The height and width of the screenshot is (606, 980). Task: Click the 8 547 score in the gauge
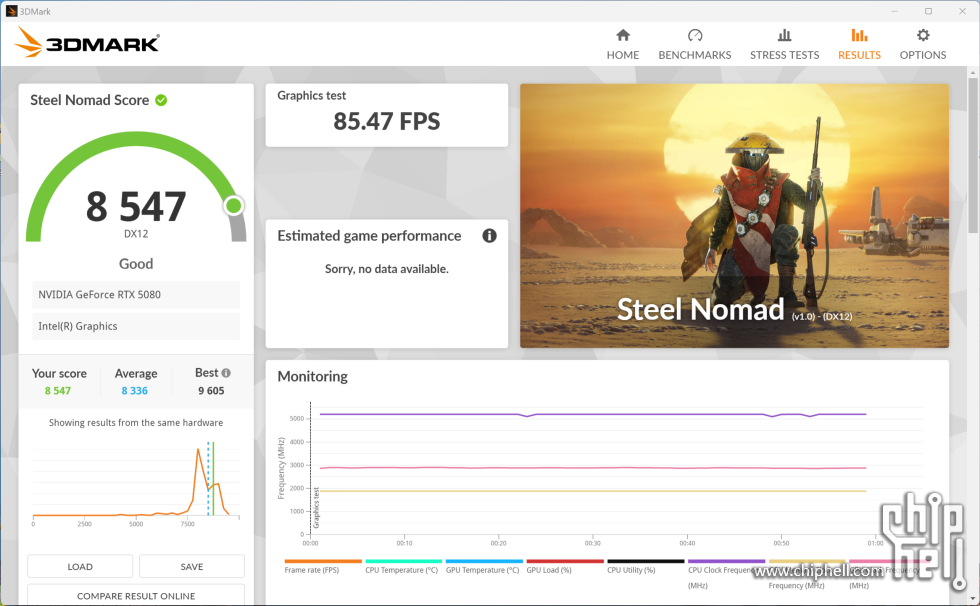click(x=136, y=207)
